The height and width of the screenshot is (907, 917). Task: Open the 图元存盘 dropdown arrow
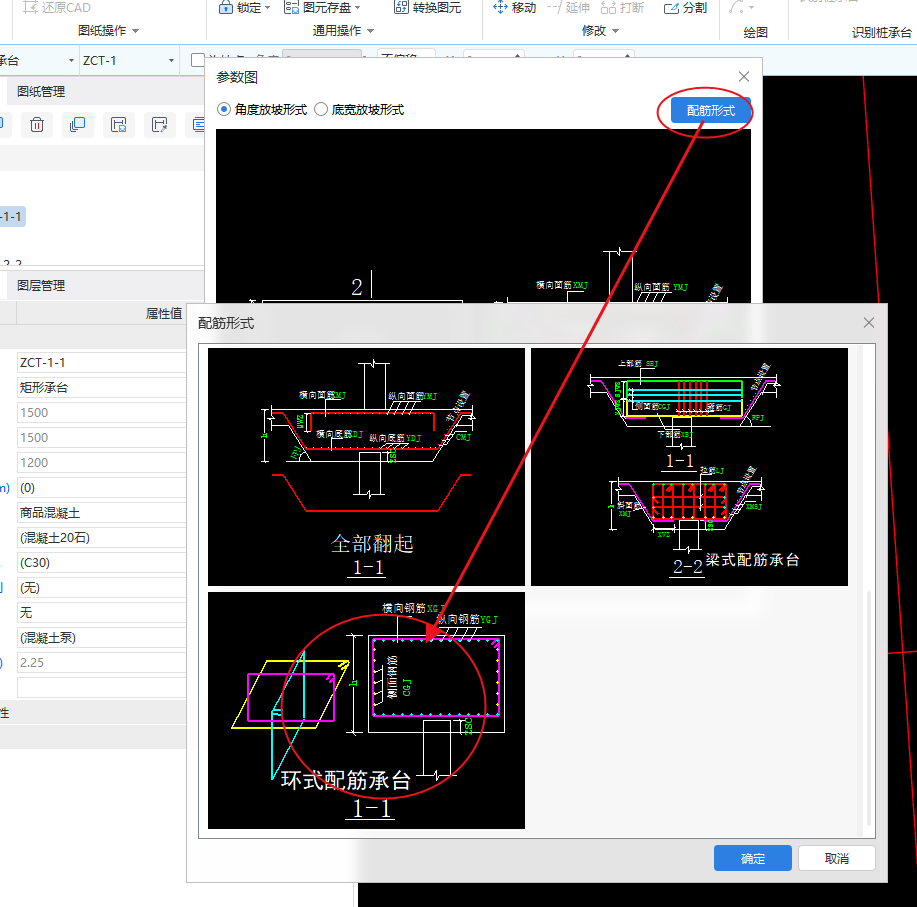point(357,8)
